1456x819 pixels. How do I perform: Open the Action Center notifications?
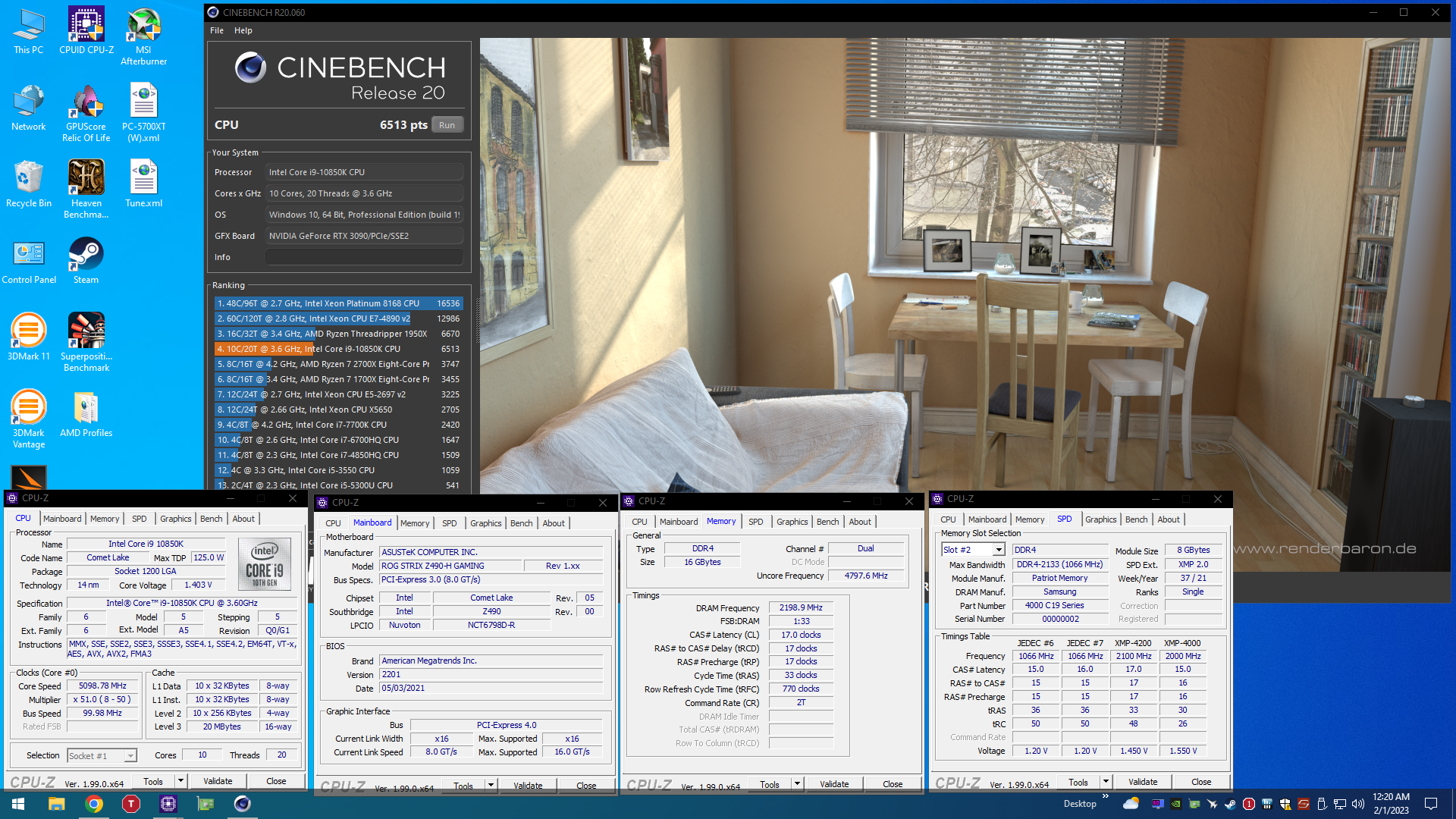click(x=1431, y=804)
